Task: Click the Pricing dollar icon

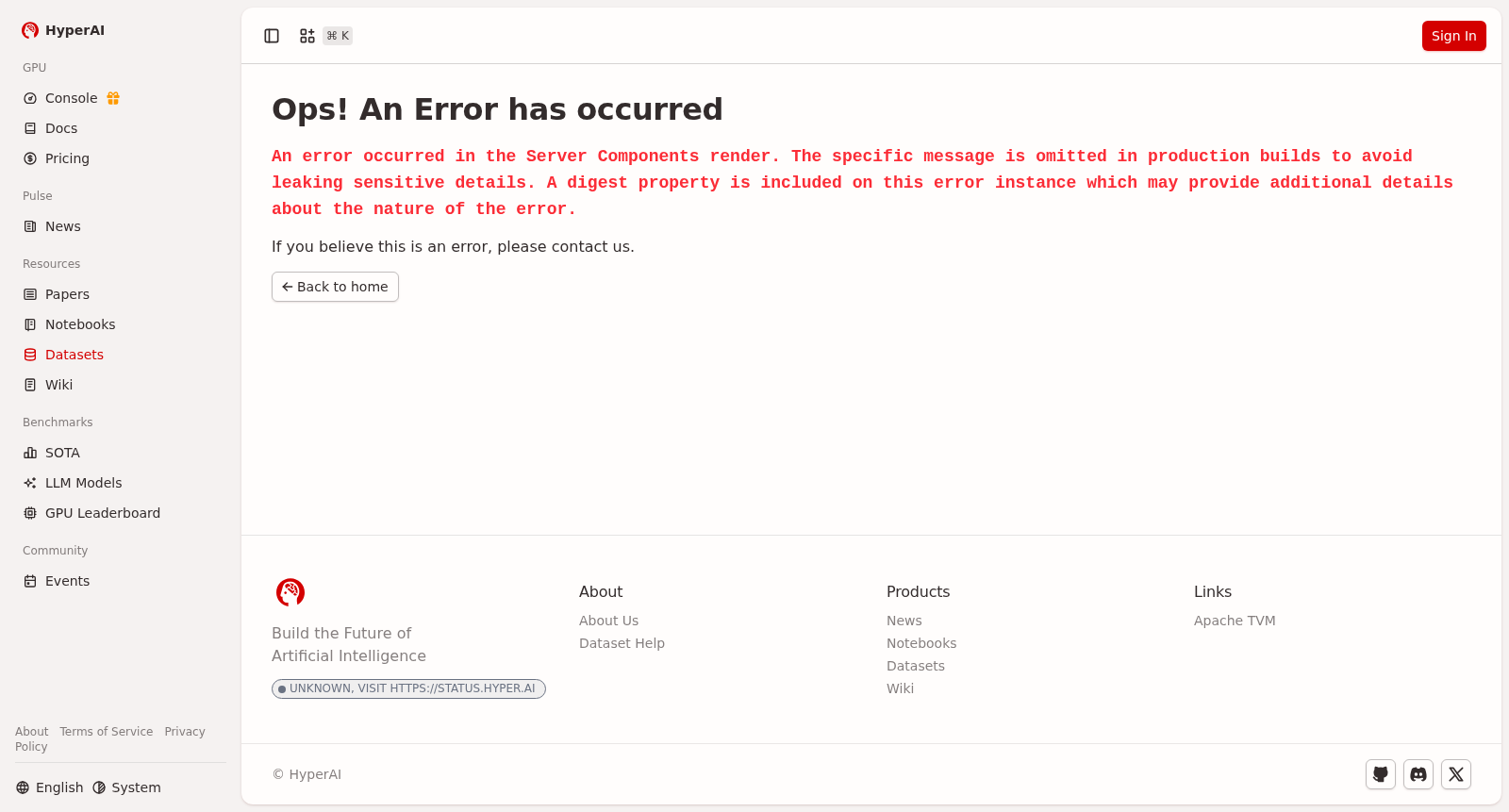Action: click(x=30, y=158)
